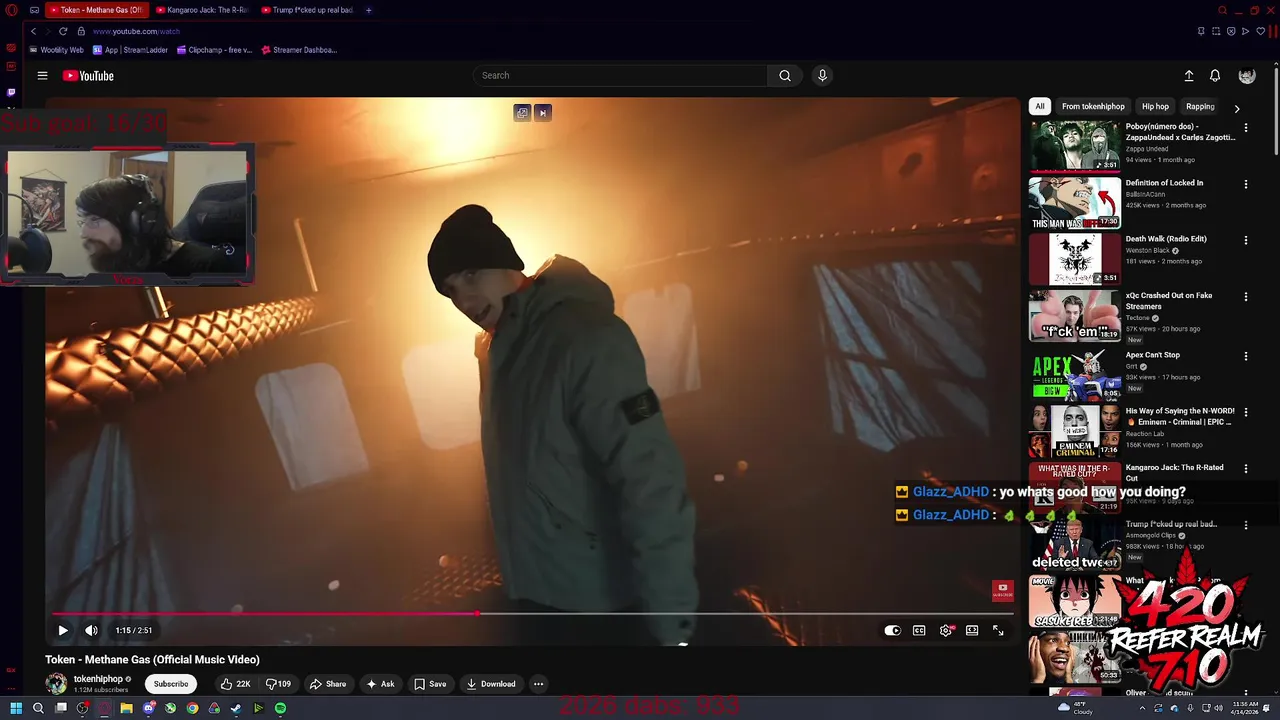Screen dimensions: 1280x720
Task: Click the heart bookmark icon in address bar
Action: 1260,31
